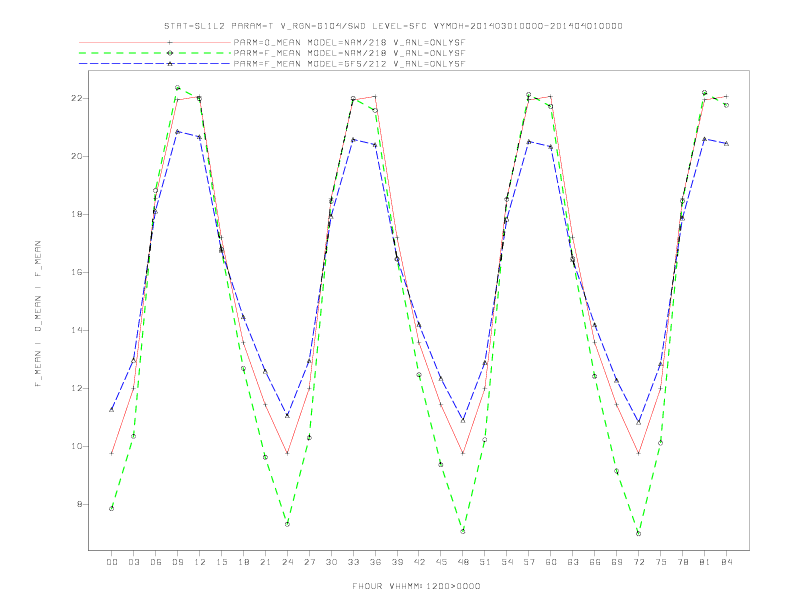Click y-axis tick label 16
The image size is (792, 612).
77,272
